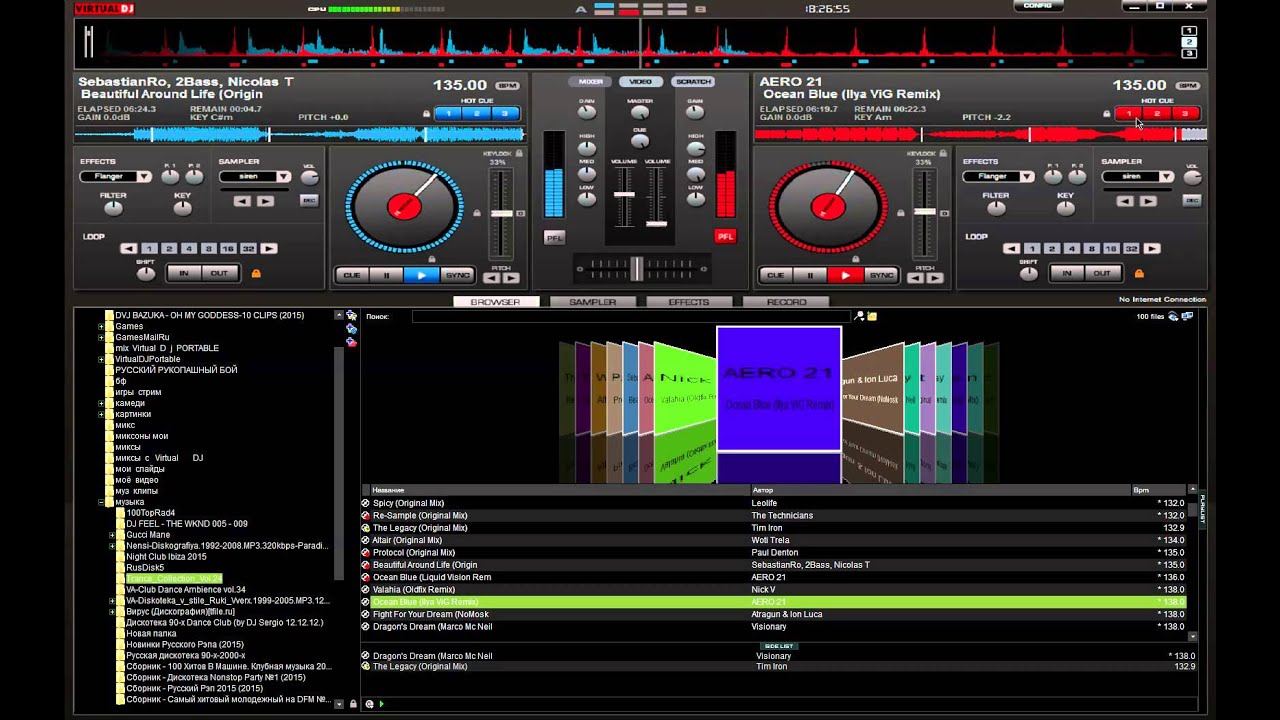
Task: Toggle the left deck hot cue lock
Action: point(427,114)
